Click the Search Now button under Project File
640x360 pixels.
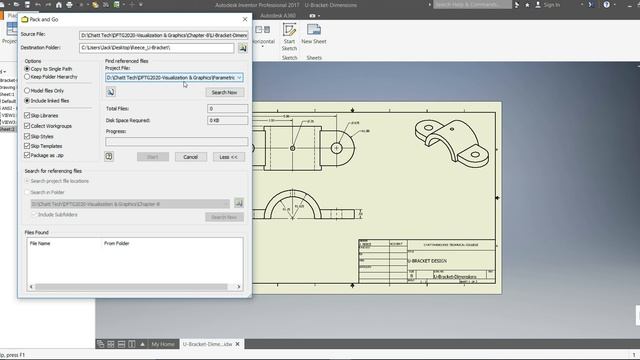point(224,93)
